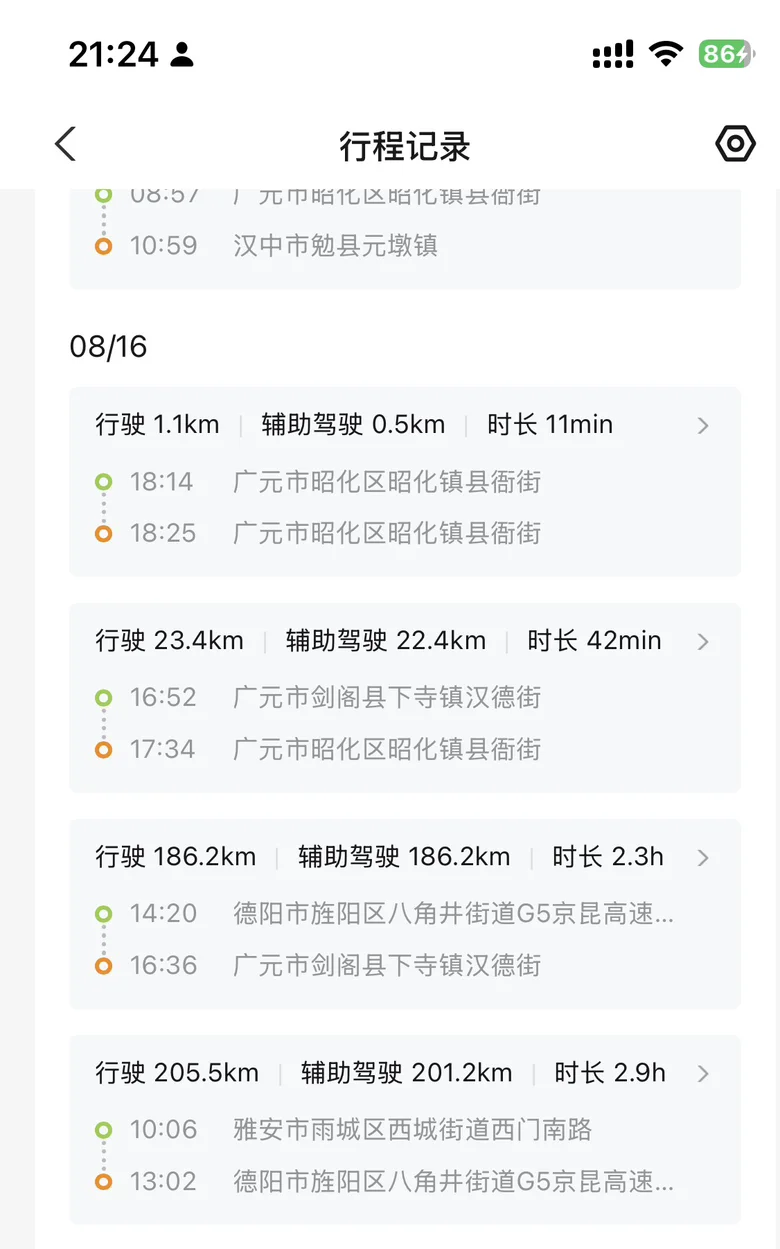
Task: Tap the battery indicator in status bar
Action: tap(725, 54)
